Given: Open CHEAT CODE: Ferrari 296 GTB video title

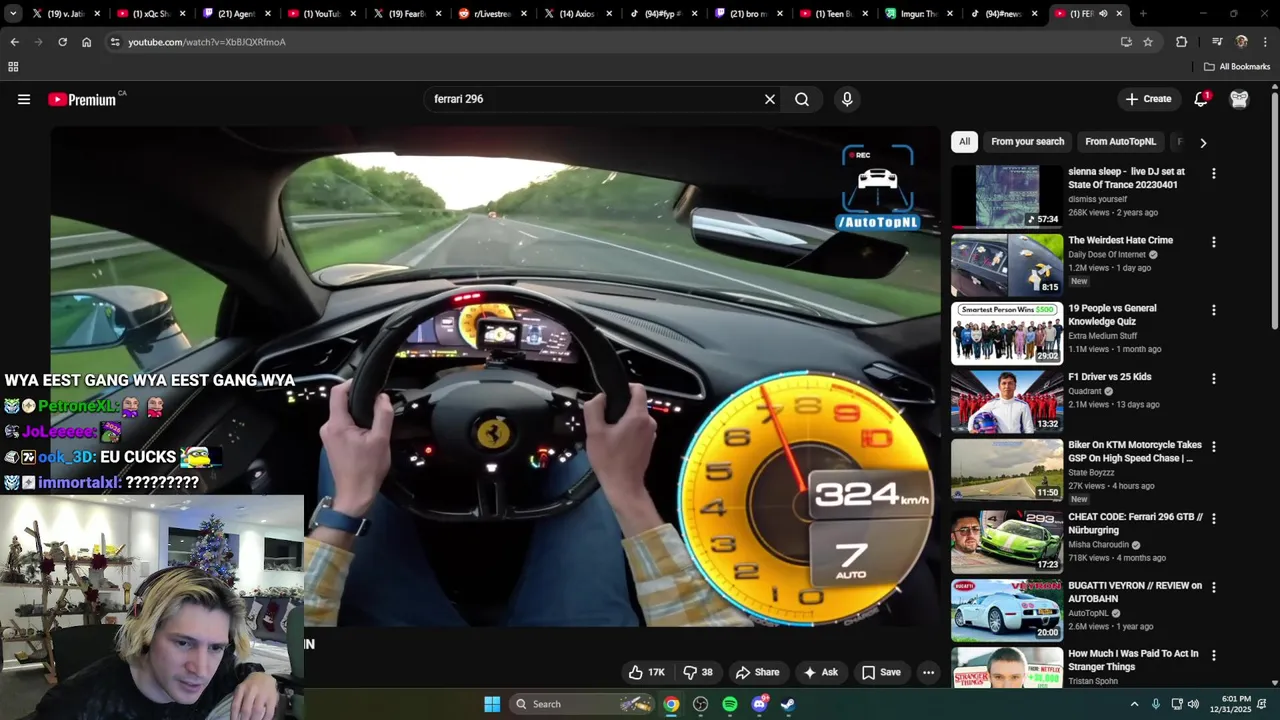Looking at the screenshot, I should [1135, 524].
